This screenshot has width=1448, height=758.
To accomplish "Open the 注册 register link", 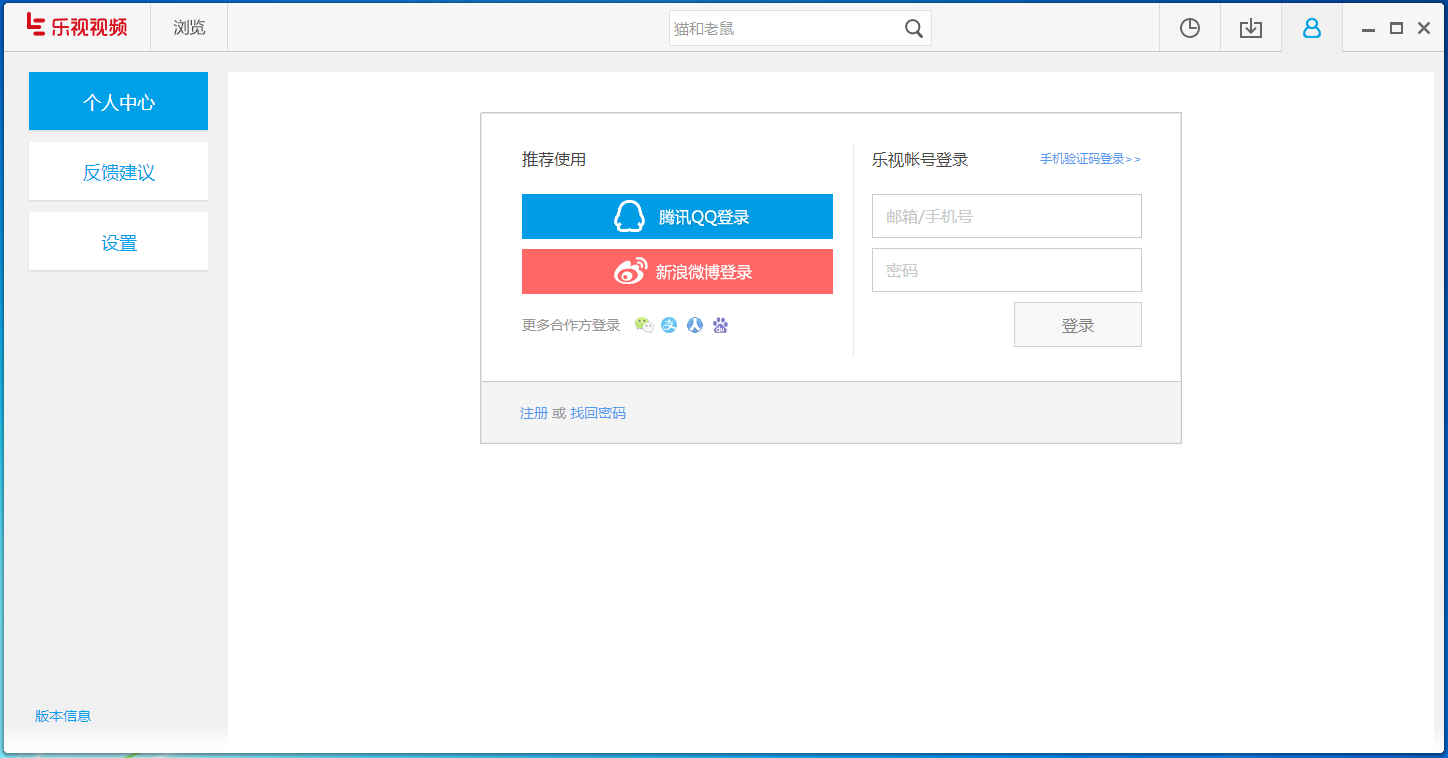I will [x=534, y=413].
